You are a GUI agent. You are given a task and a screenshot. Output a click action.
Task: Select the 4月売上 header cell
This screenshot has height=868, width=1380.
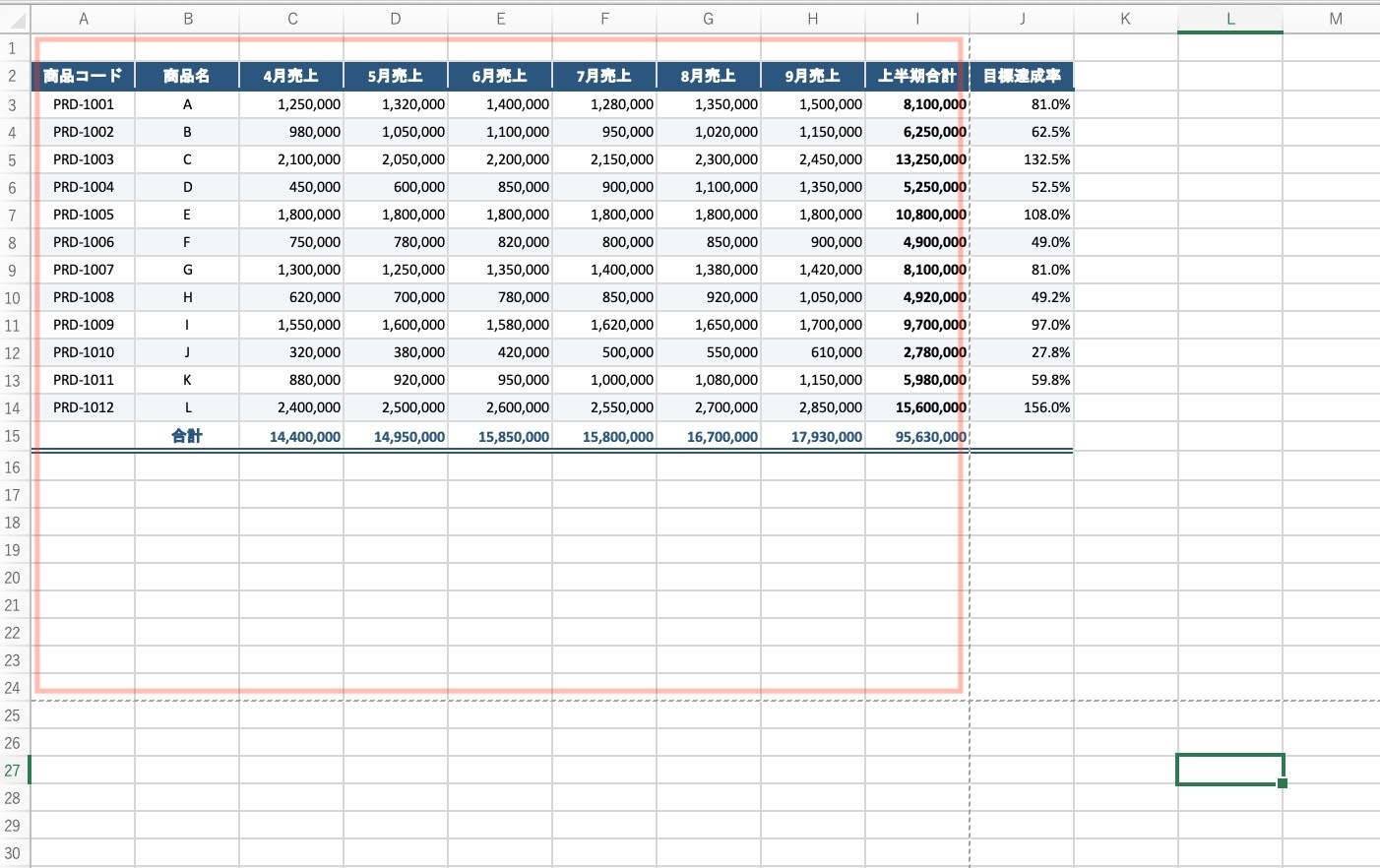[291, 76]
